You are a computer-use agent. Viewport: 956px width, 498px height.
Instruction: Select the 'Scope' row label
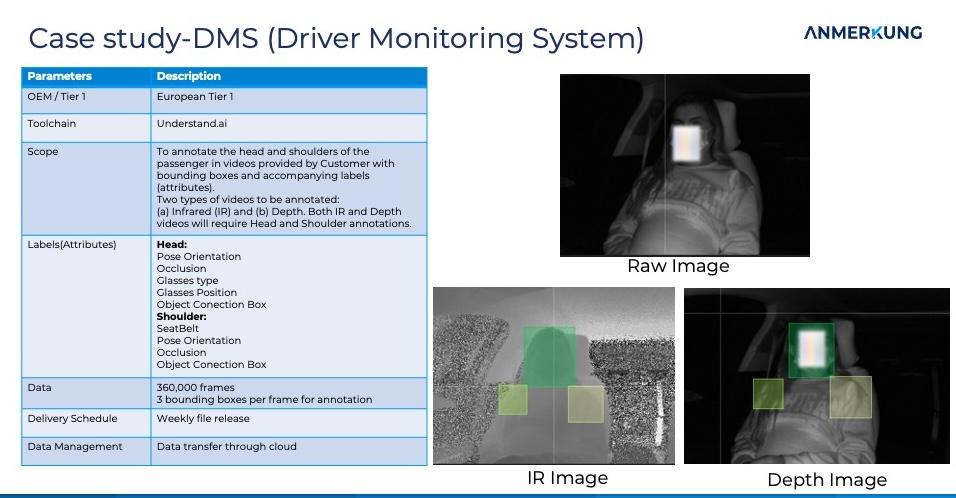coord(43,151)
